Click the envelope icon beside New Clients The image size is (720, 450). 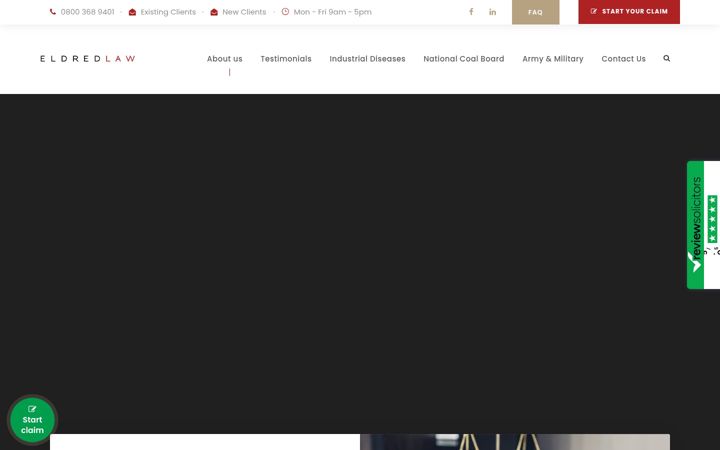point(214,12)
